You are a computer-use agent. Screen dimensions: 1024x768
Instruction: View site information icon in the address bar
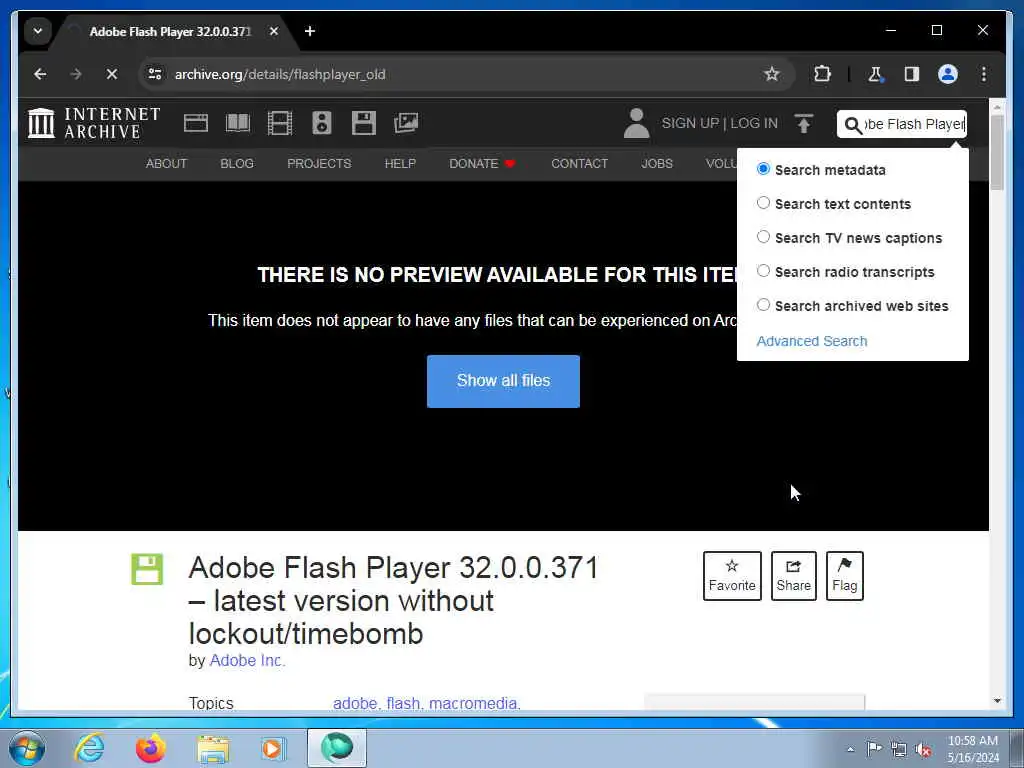tap(155, 74)
